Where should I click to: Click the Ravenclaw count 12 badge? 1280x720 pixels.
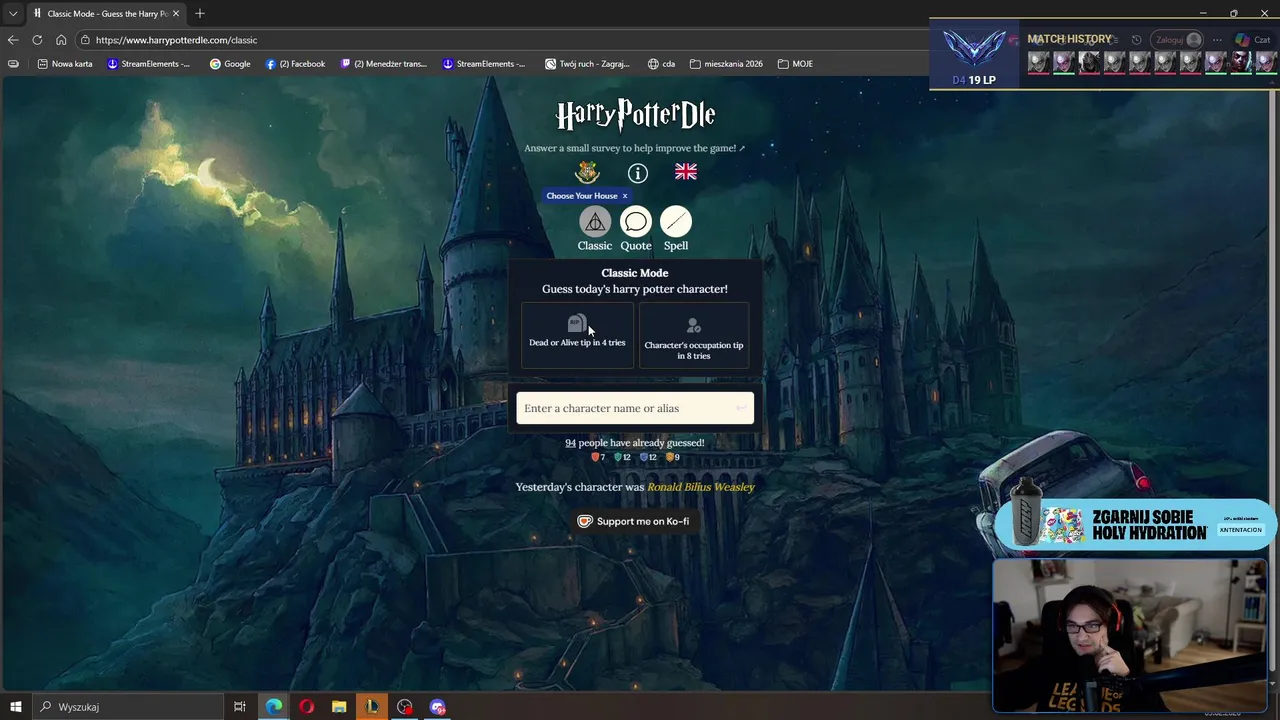(x=648, y=457)
